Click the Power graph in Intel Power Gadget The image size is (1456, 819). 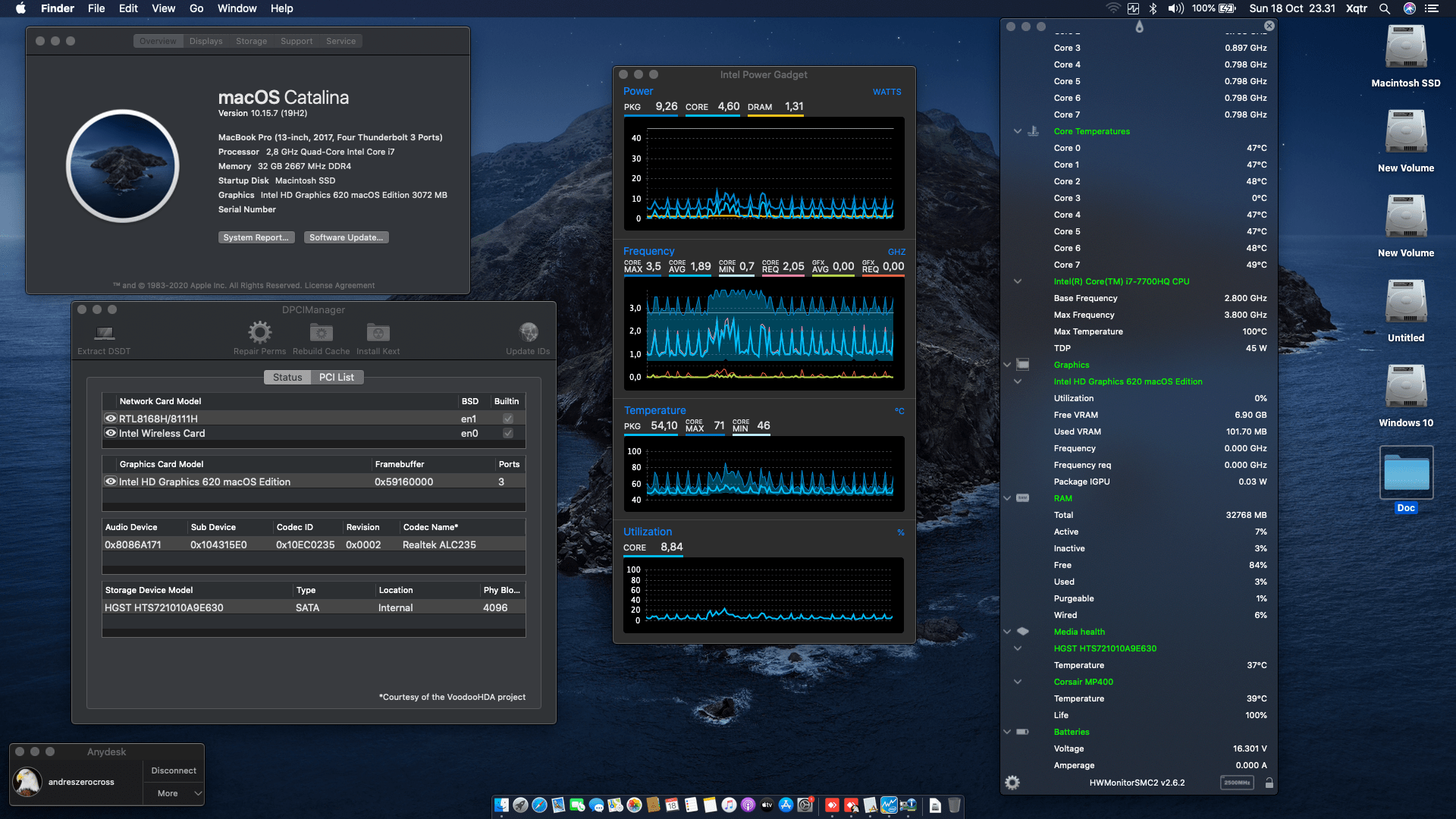[764, 174]
